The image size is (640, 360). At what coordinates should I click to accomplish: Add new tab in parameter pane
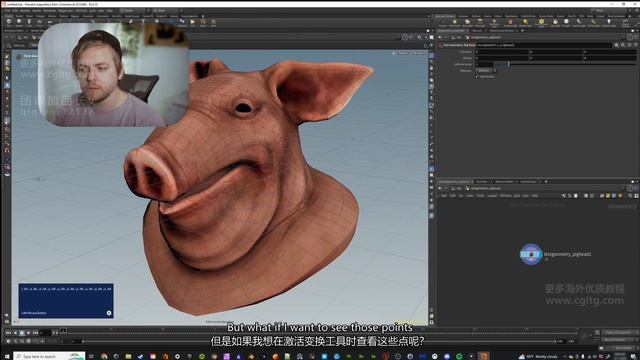(522, 31)
